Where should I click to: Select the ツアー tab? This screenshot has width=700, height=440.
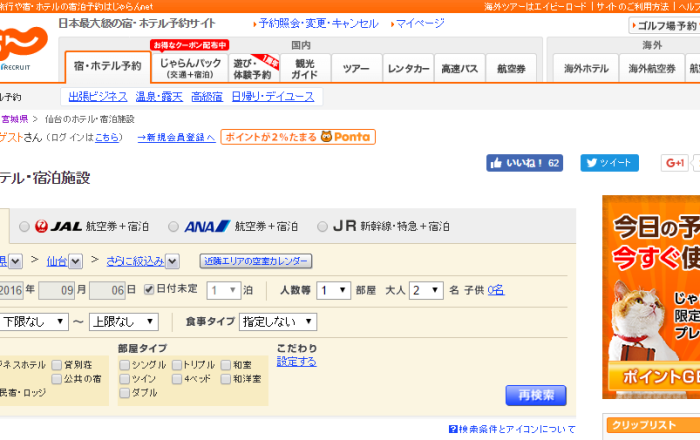tap(357, 68)
